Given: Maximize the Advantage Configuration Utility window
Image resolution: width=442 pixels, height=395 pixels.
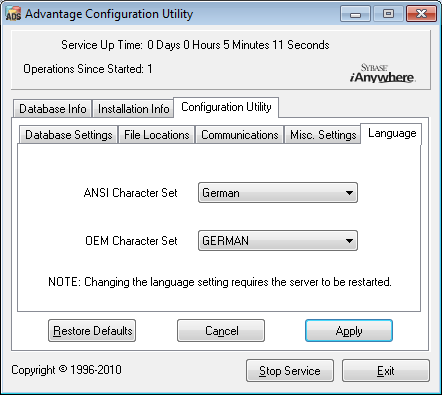Looking at the screenshot, I should pos(388,14).
